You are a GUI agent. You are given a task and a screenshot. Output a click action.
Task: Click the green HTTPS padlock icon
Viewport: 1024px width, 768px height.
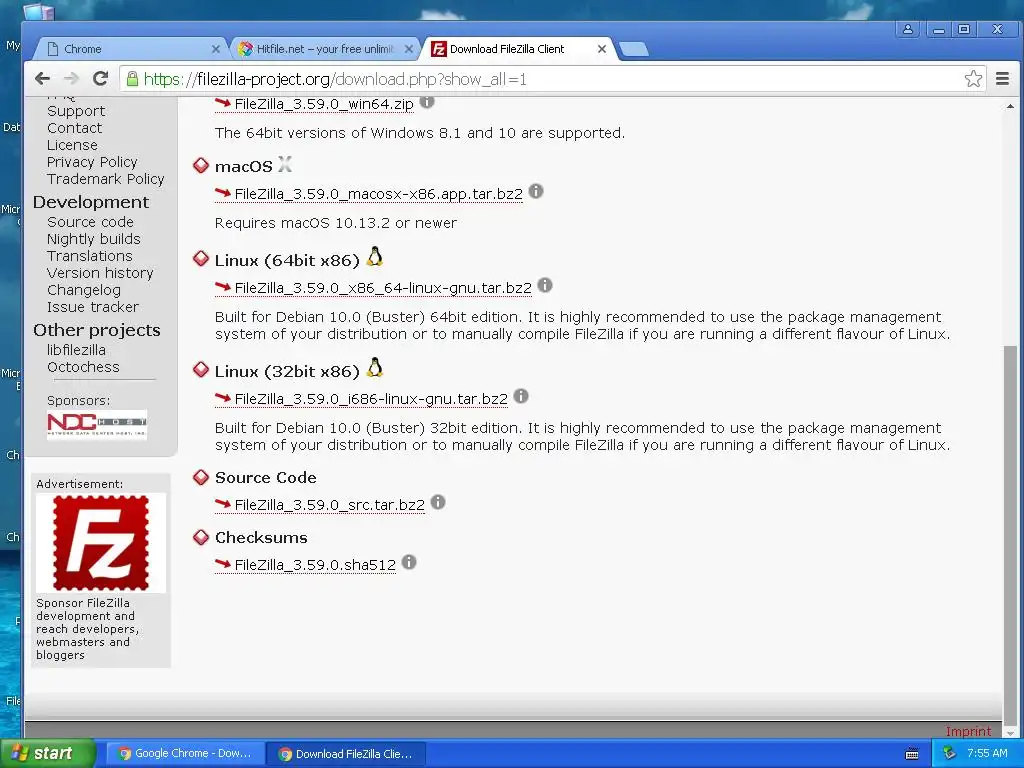[x=132, y=79]
